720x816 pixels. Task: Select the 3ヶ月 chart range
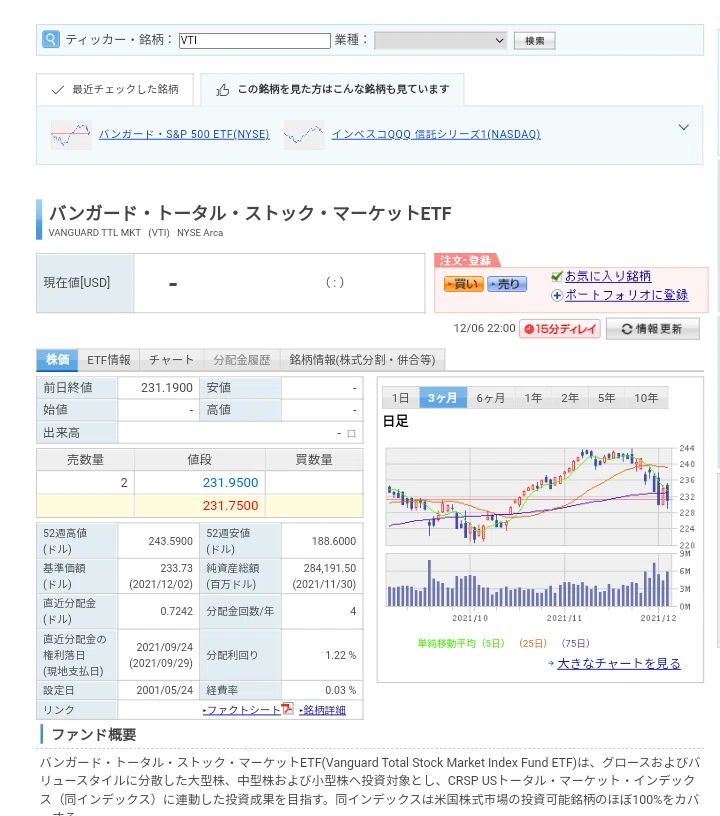click(443, 398)
